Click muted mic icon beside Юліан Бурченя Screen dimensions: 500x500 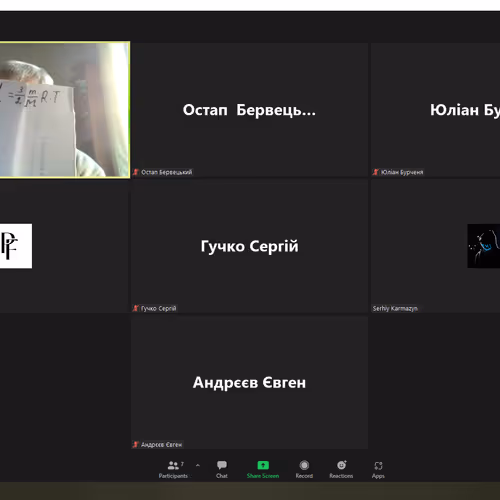point(376,172)
